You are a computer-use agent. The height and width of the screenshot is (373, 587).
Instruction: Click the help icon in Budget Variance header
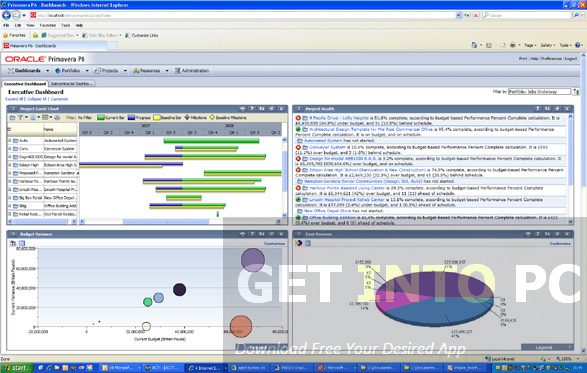pyautogui.click(x=252, y=234)
